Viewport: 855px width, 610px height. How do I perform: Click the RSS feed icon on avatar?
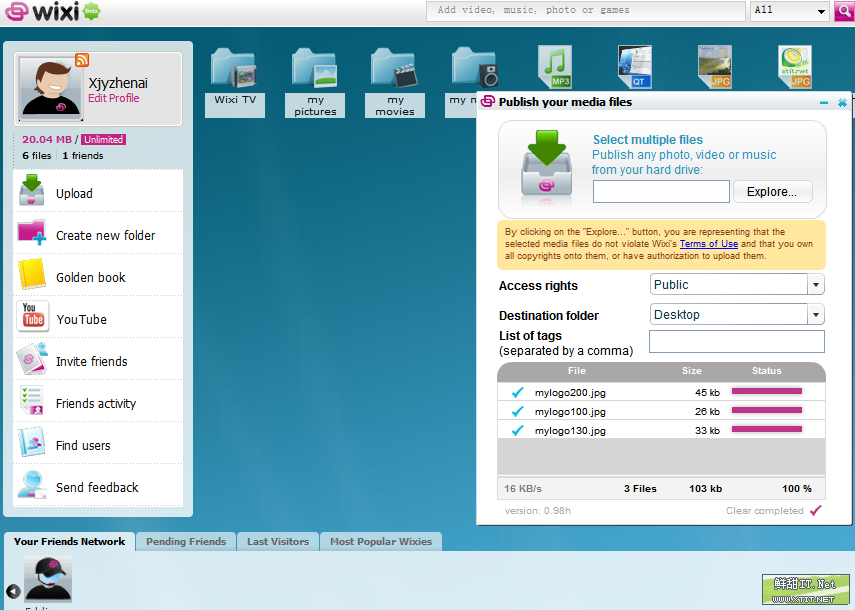pyautogui.click(x=82, y=60)
